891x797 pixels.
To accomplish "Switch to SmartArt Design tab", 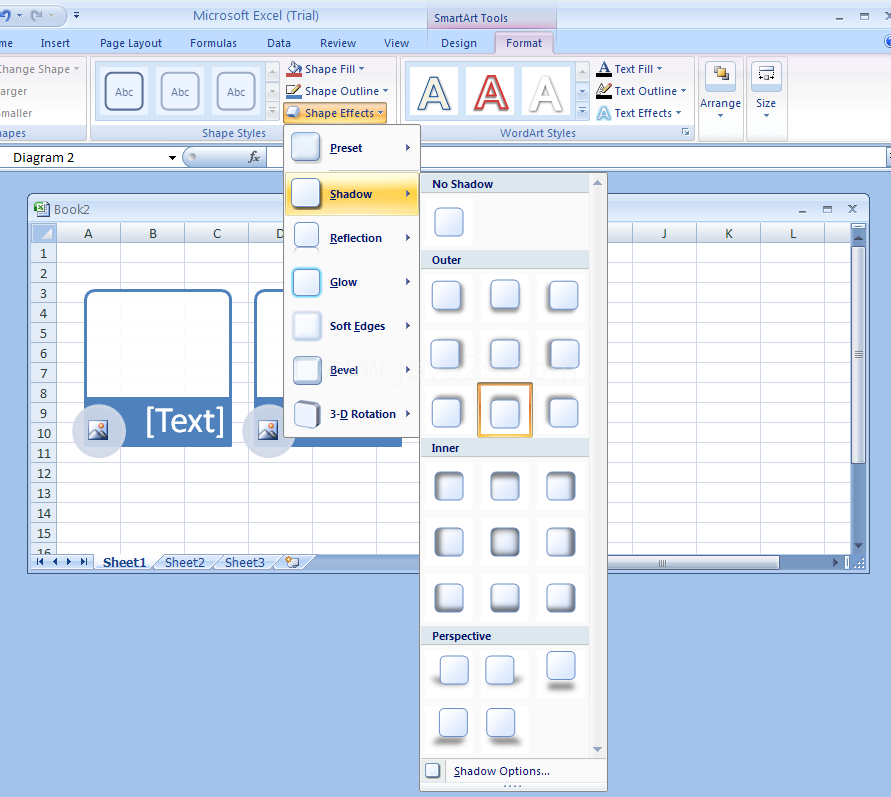I will pyautogui.click(x=459, y=43).
